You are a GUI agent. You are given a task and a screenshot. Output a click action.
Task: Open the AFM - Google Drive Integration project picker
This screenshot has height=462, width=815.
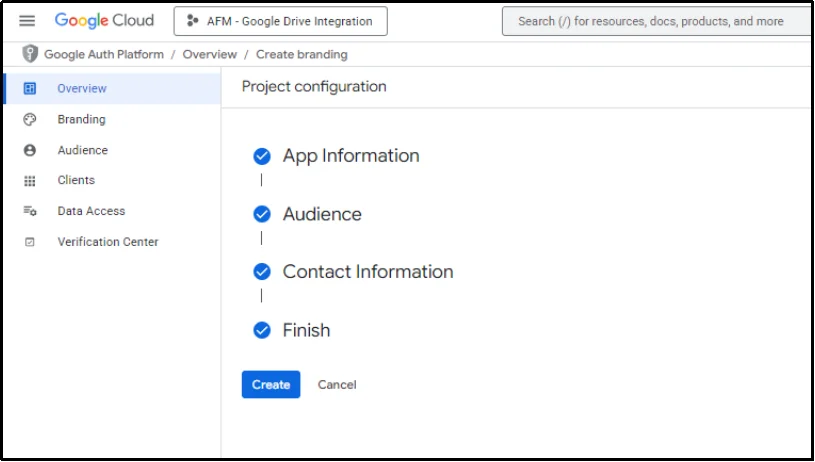281,21
